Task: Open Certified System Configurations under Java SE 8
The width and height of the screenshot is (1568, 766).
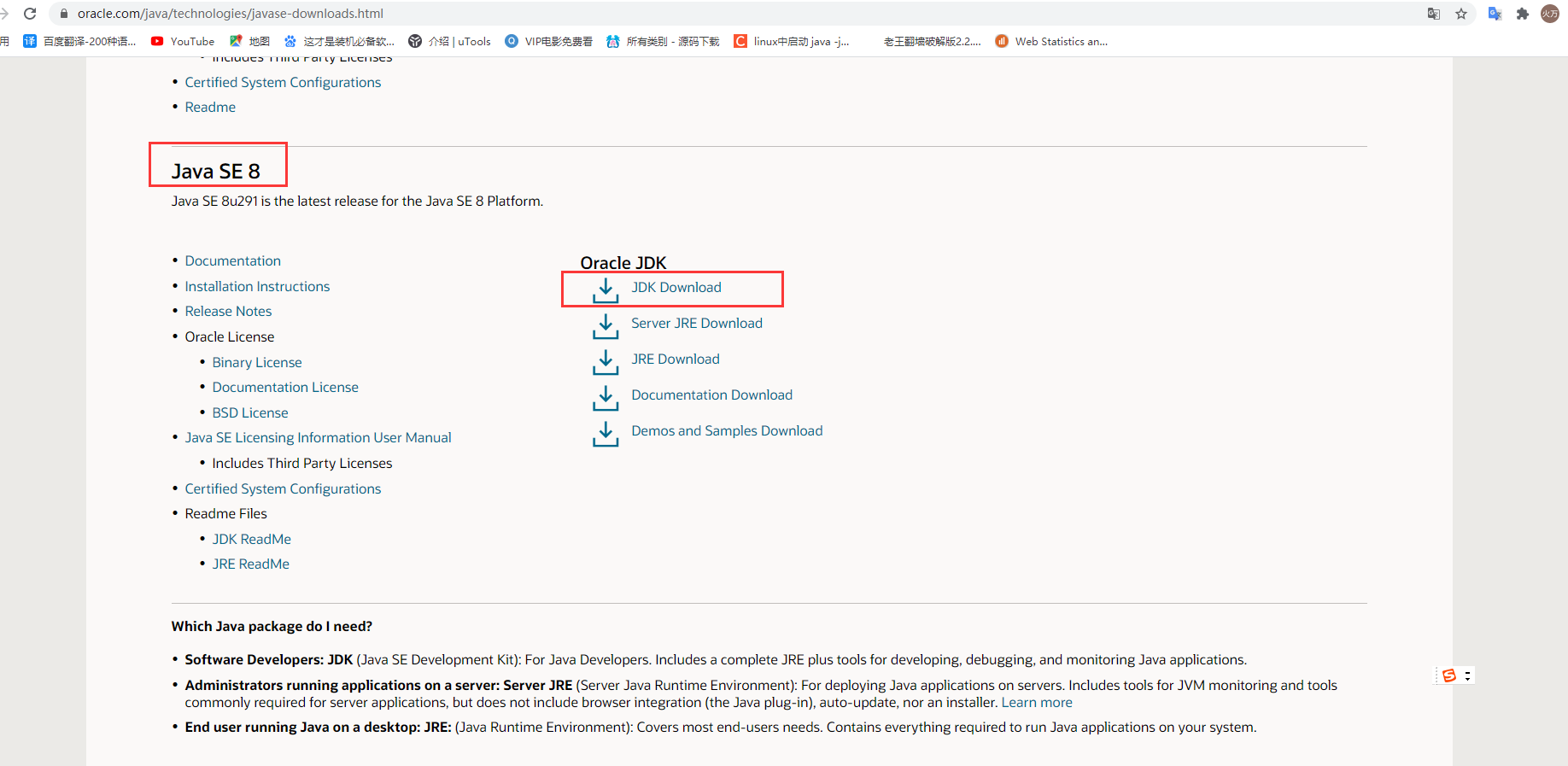Action: point(283,488)
